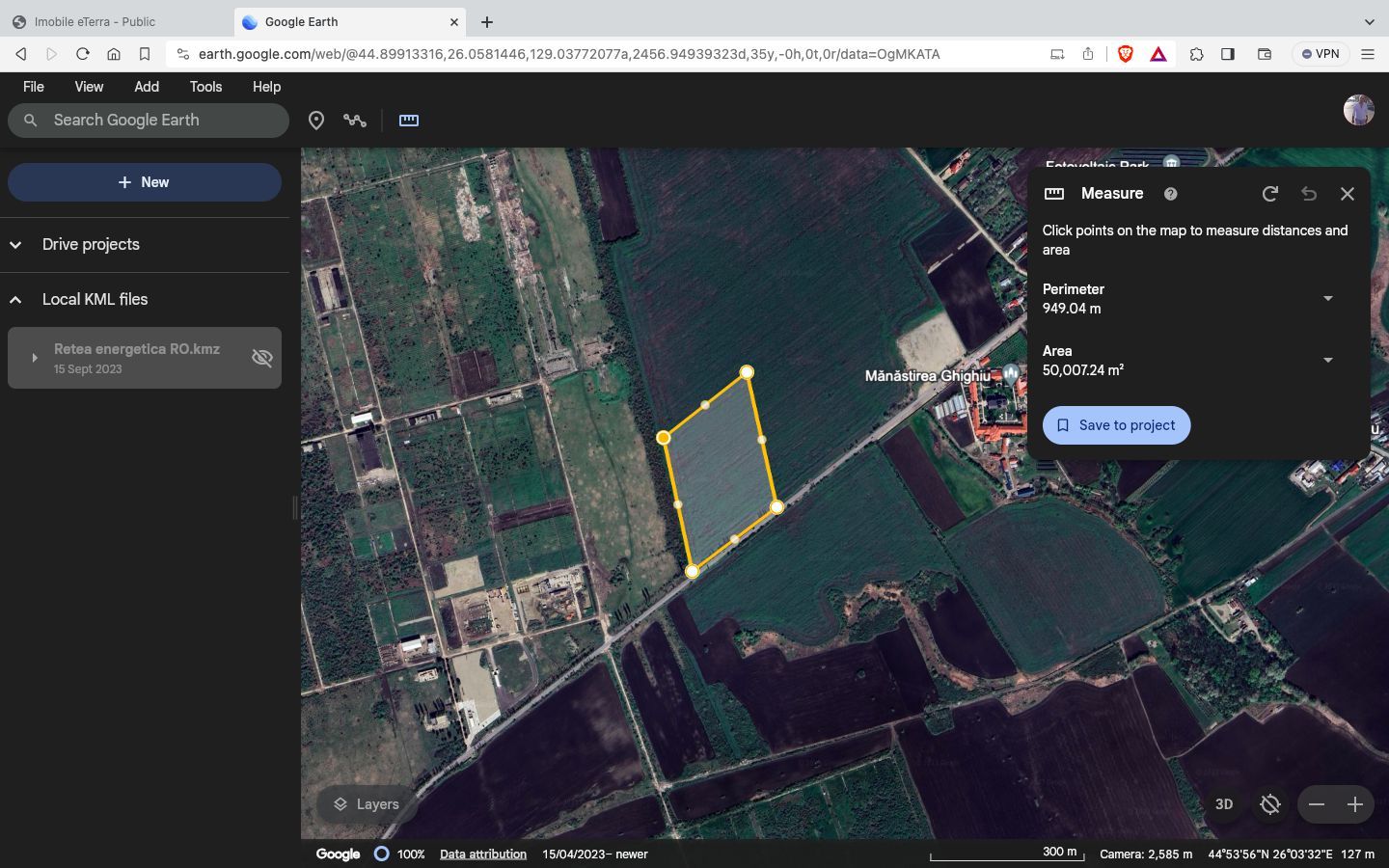Open the Measure help question icon

[x=1170, y=194]
